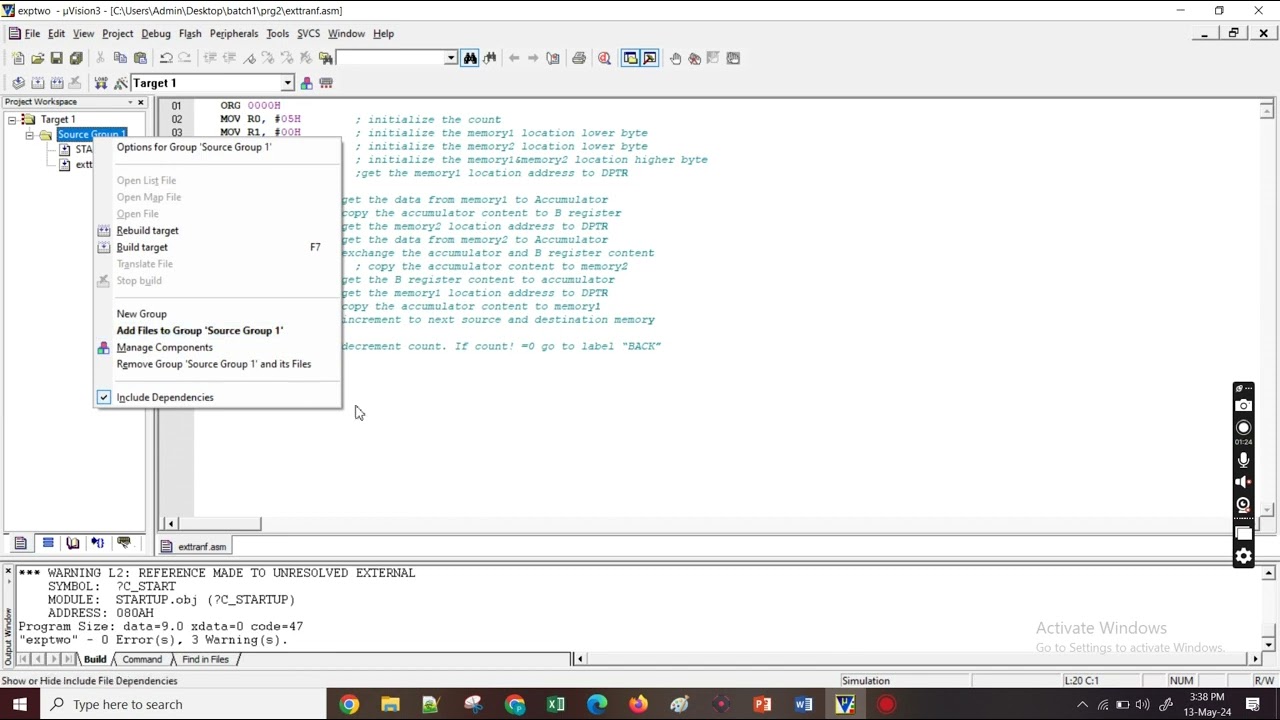Collapse the Target 1 tree node
Viewport: 1280px width, 720px height.
tap(12, 120)
